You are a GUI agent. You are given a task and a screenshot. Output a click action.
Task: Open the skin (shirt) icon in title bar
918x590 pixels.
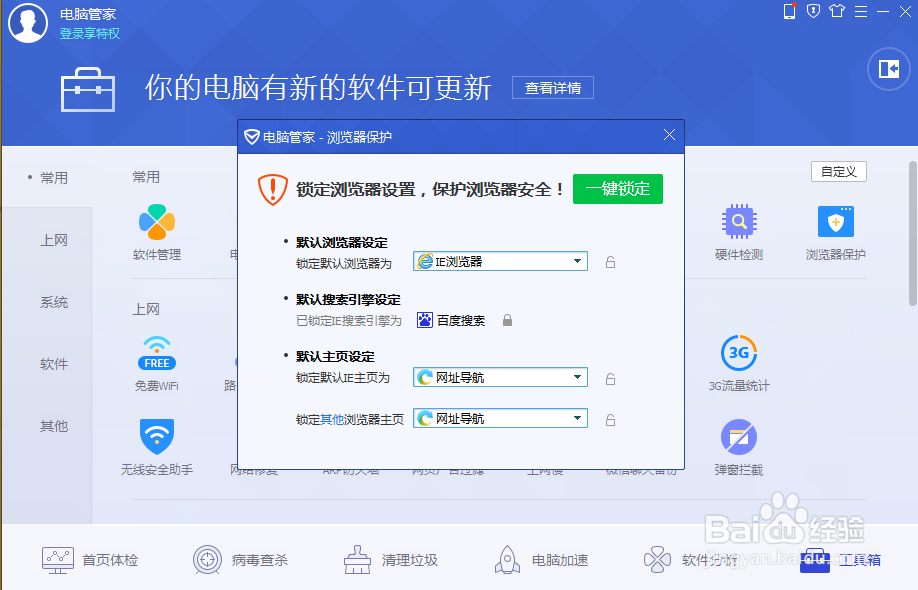[x=837, y=11]
